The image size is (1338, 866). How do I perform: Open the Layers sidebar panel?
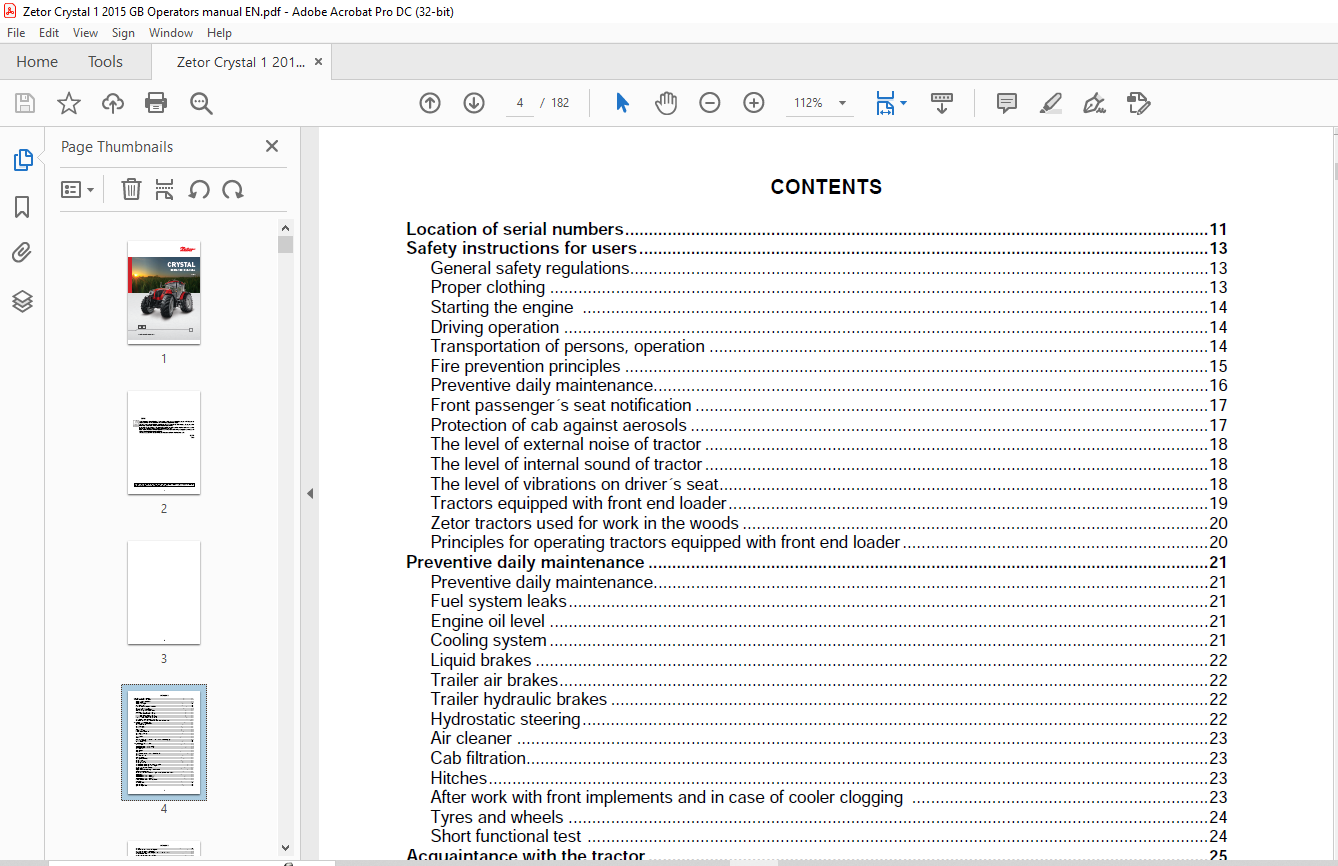click(22, 301)
